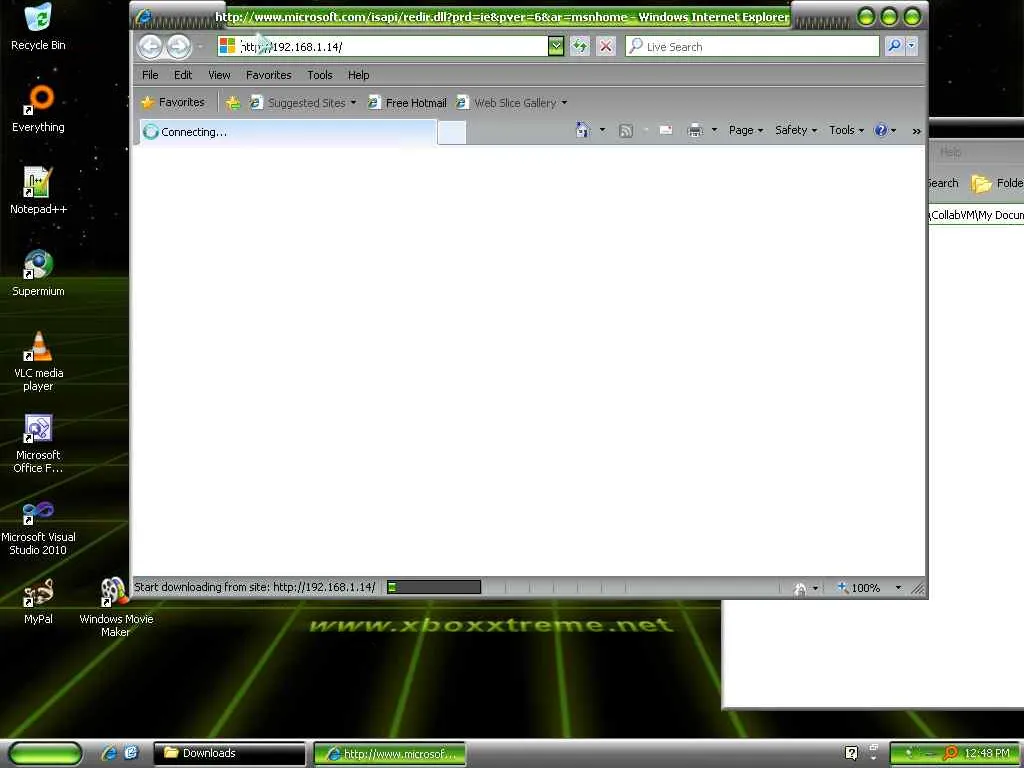The height and width of the screenshot is (768, 1024).
Task: Click the page loading progress bar in status bar
Action: [x=434, y=586]
